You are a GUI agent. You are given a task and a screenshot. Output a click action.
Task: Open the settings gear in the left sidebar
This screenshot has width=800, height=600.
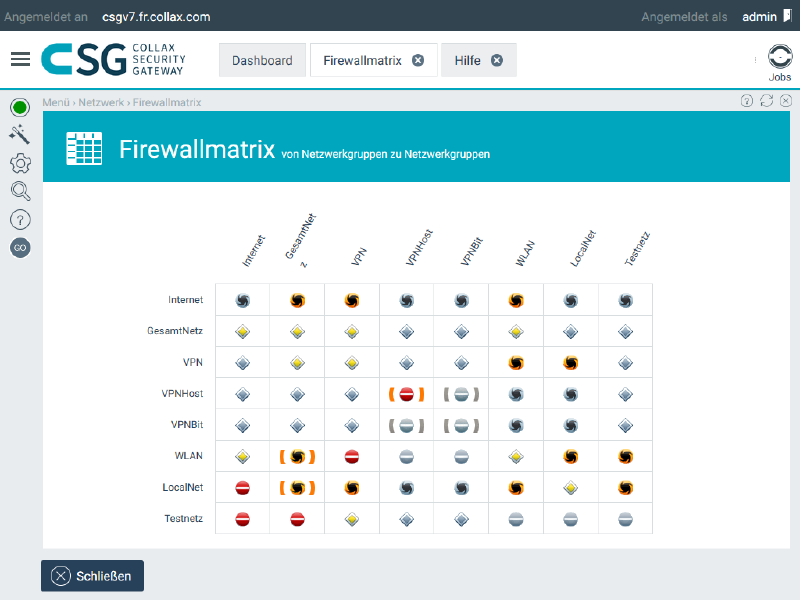point(20,163)
